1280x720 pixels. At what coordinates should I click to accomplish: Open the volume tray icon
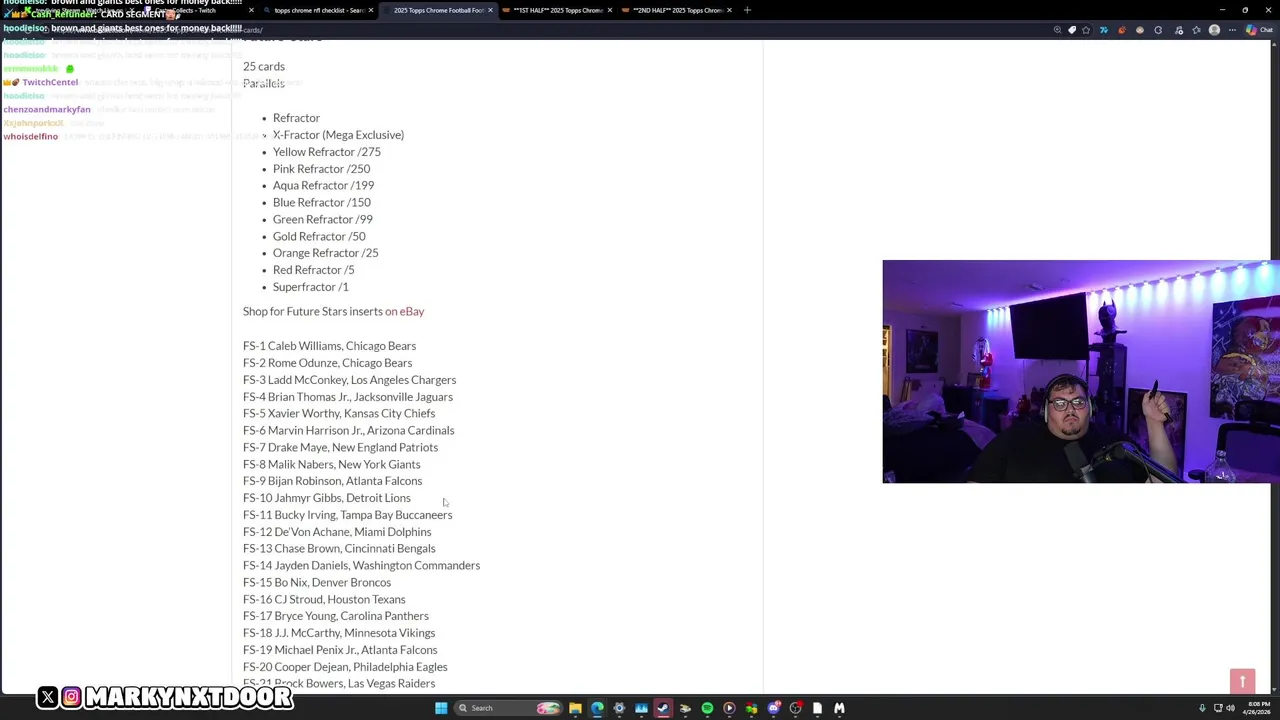click(x=1231, y=708)
